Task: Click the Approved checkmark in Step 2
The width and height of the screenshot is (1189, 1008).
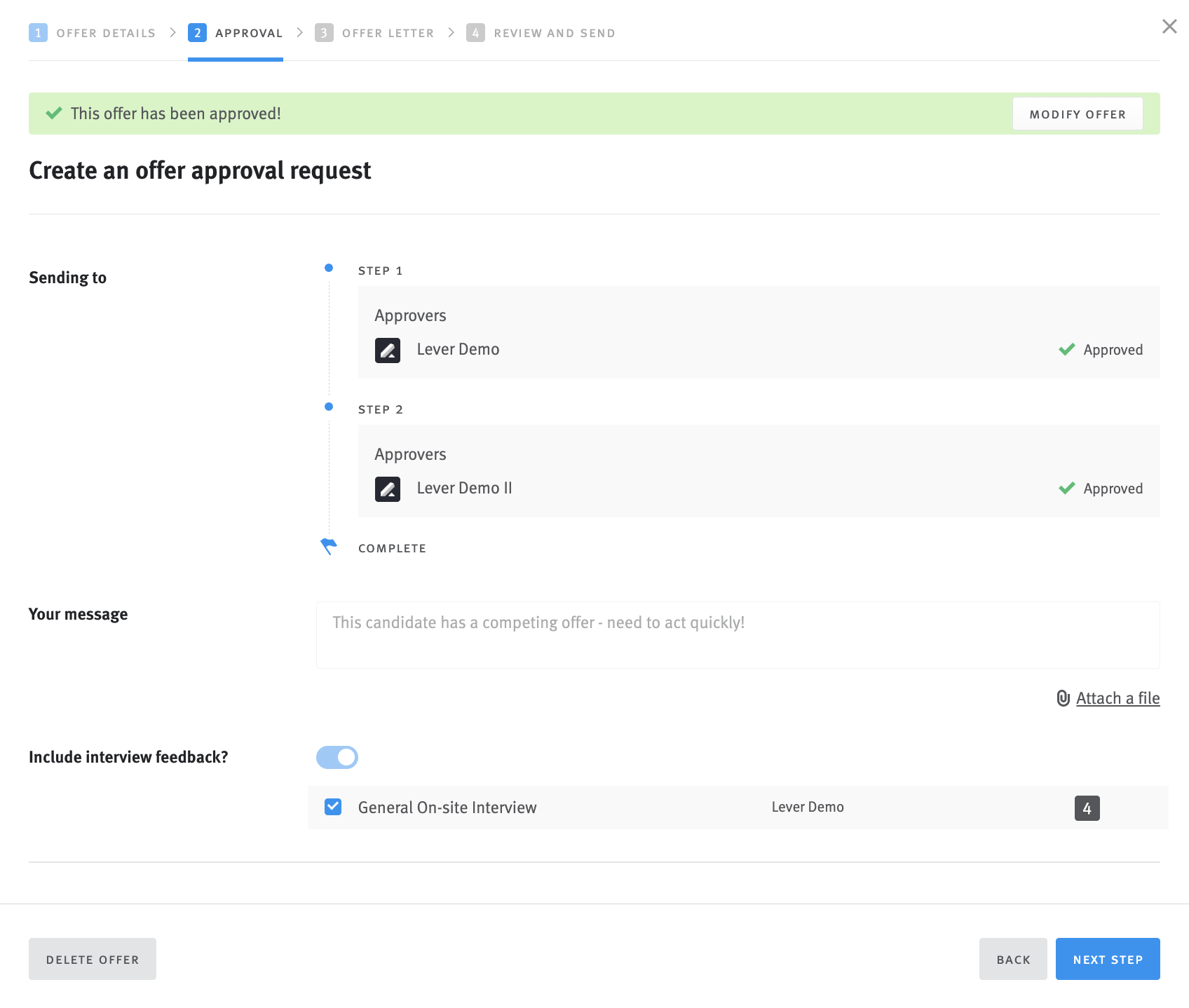Action: point(1067,488)
